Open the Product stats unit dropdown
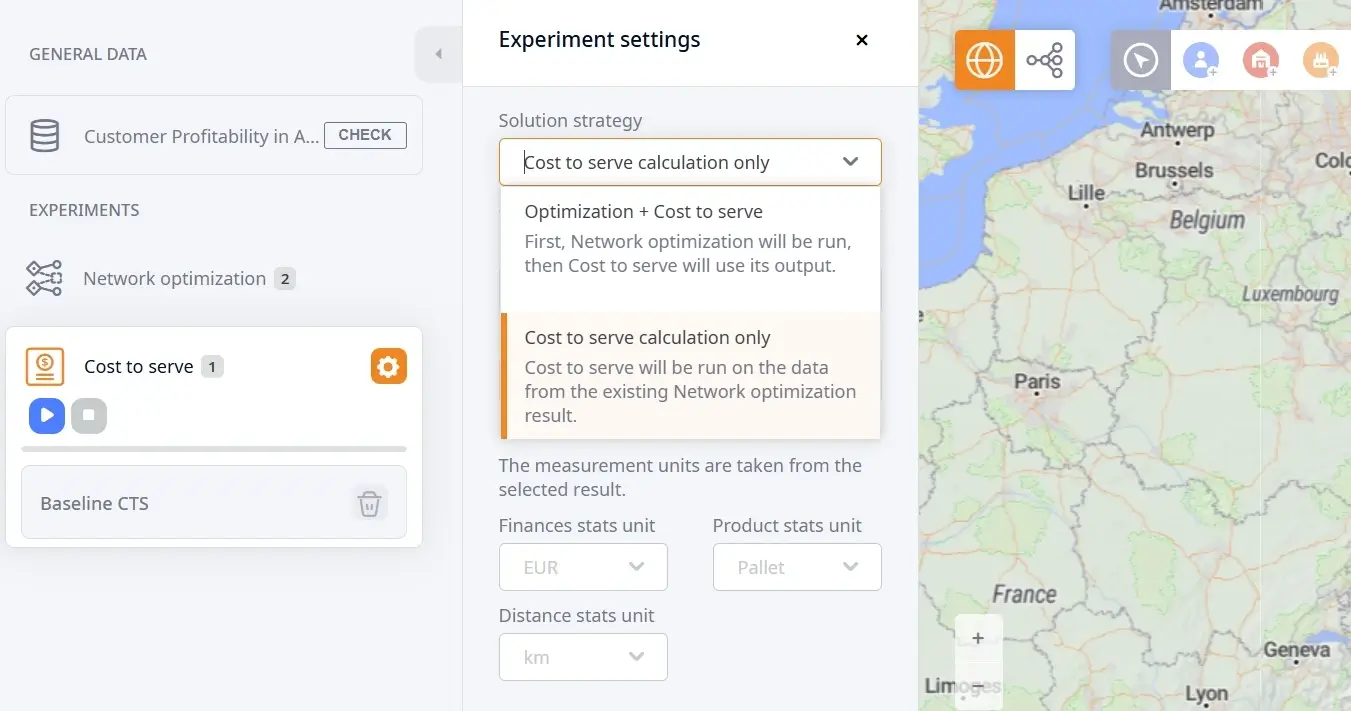 pyautogui.click(x=797, y=567)
